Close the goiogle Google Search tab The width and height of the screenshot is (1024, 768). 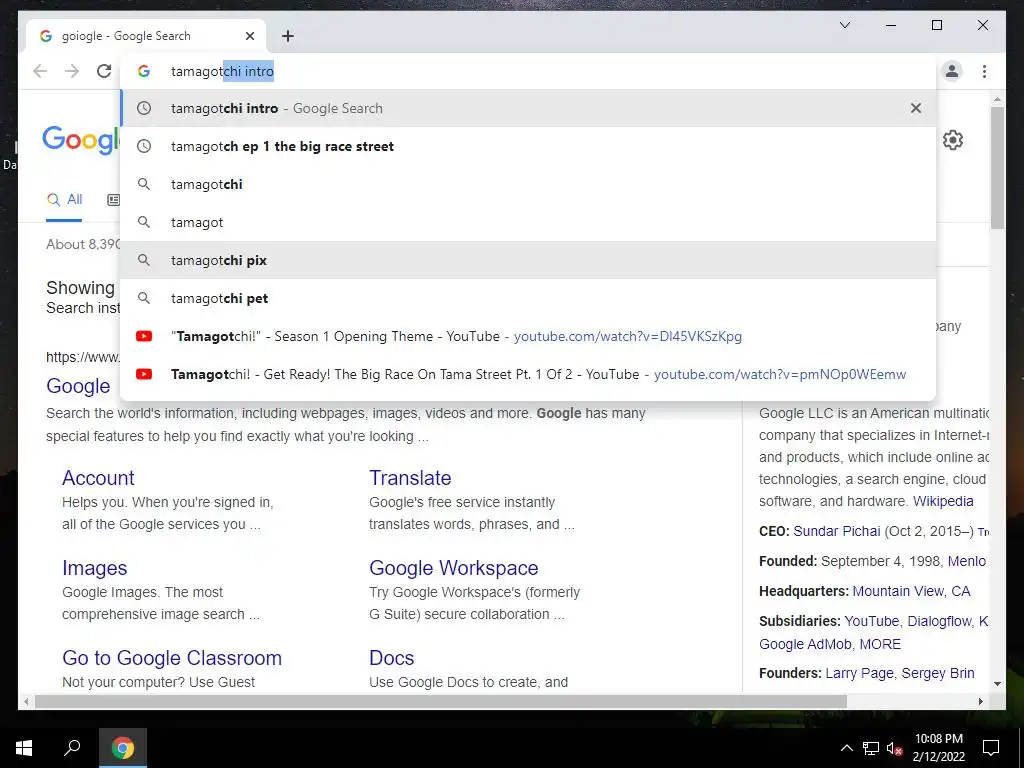click(x=249, y=36)
